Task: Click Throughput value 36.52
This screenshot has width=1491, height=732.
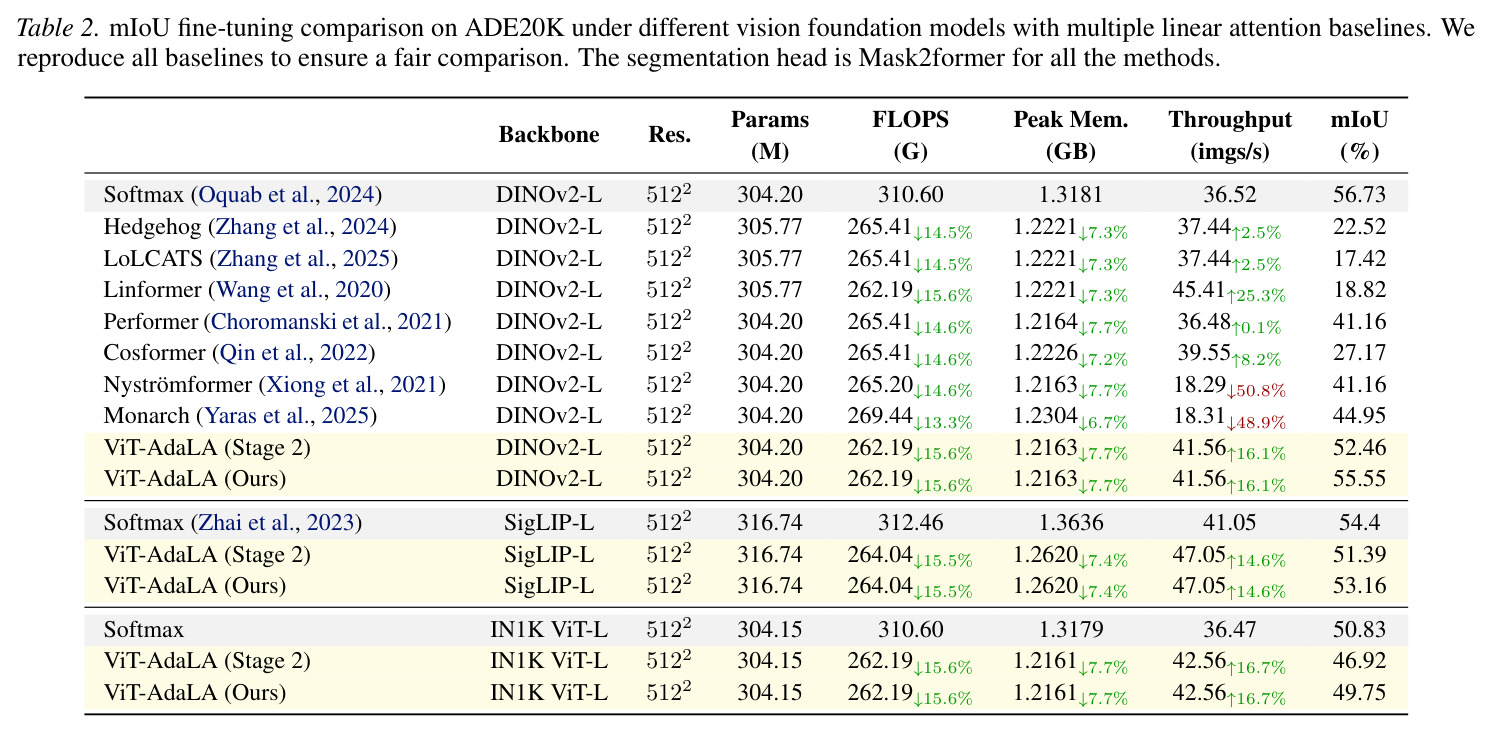Action: point(1231,195)
